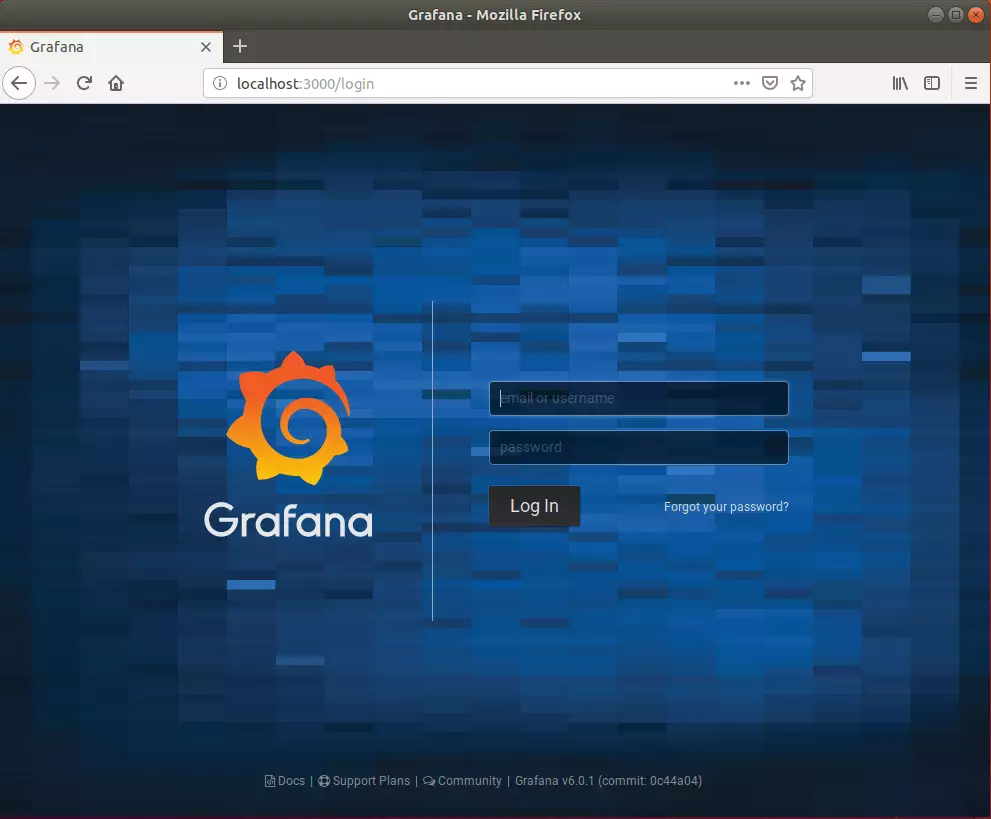Screen dimensions: 991x819
Task: Toggle the sidebar view icon
Action: click(x=932, y=83)
